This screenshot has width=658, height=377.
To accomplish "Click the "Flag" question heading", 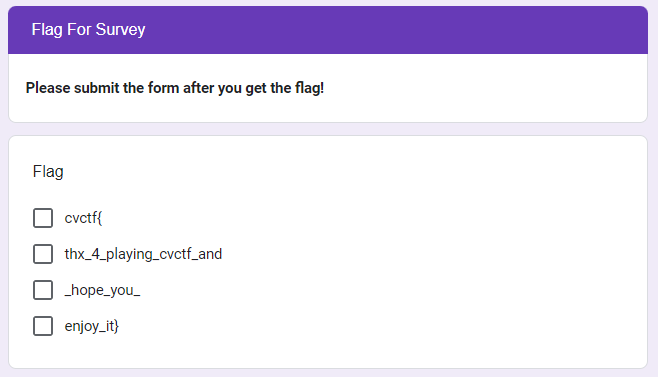I will pyautogui.click(x=48, y=172).
